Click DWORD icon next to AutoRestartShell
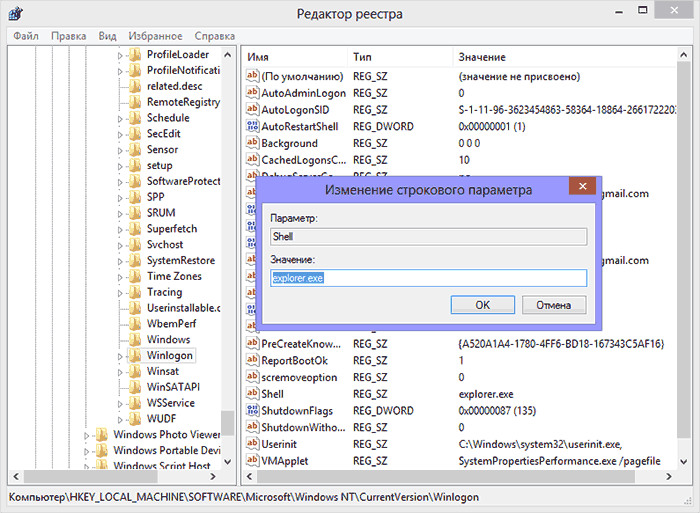 pyautogui.click(x=252, y=126)
